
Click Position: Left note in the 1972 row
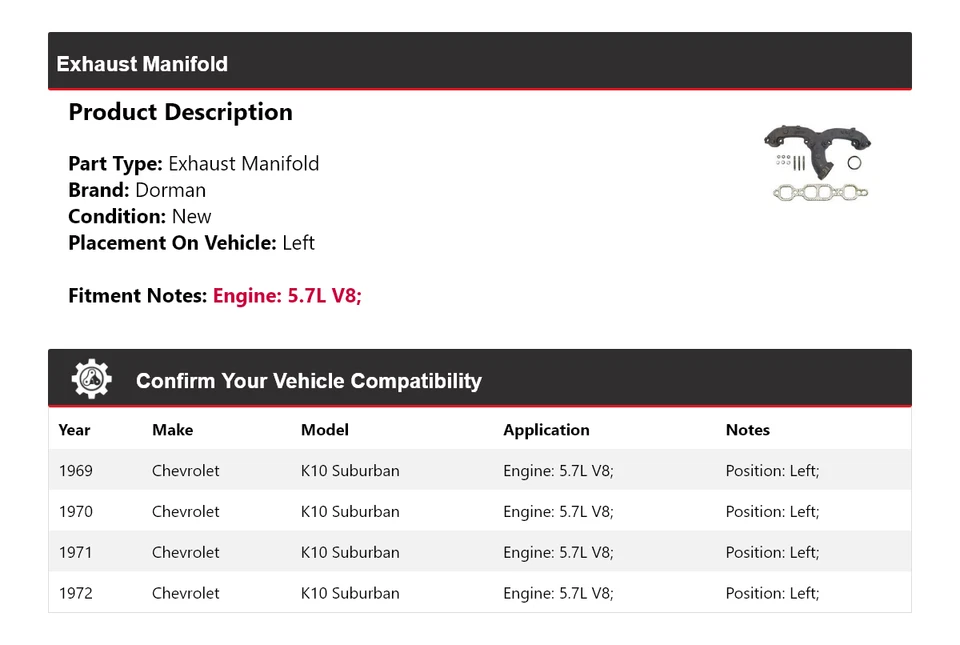(772, 593)
